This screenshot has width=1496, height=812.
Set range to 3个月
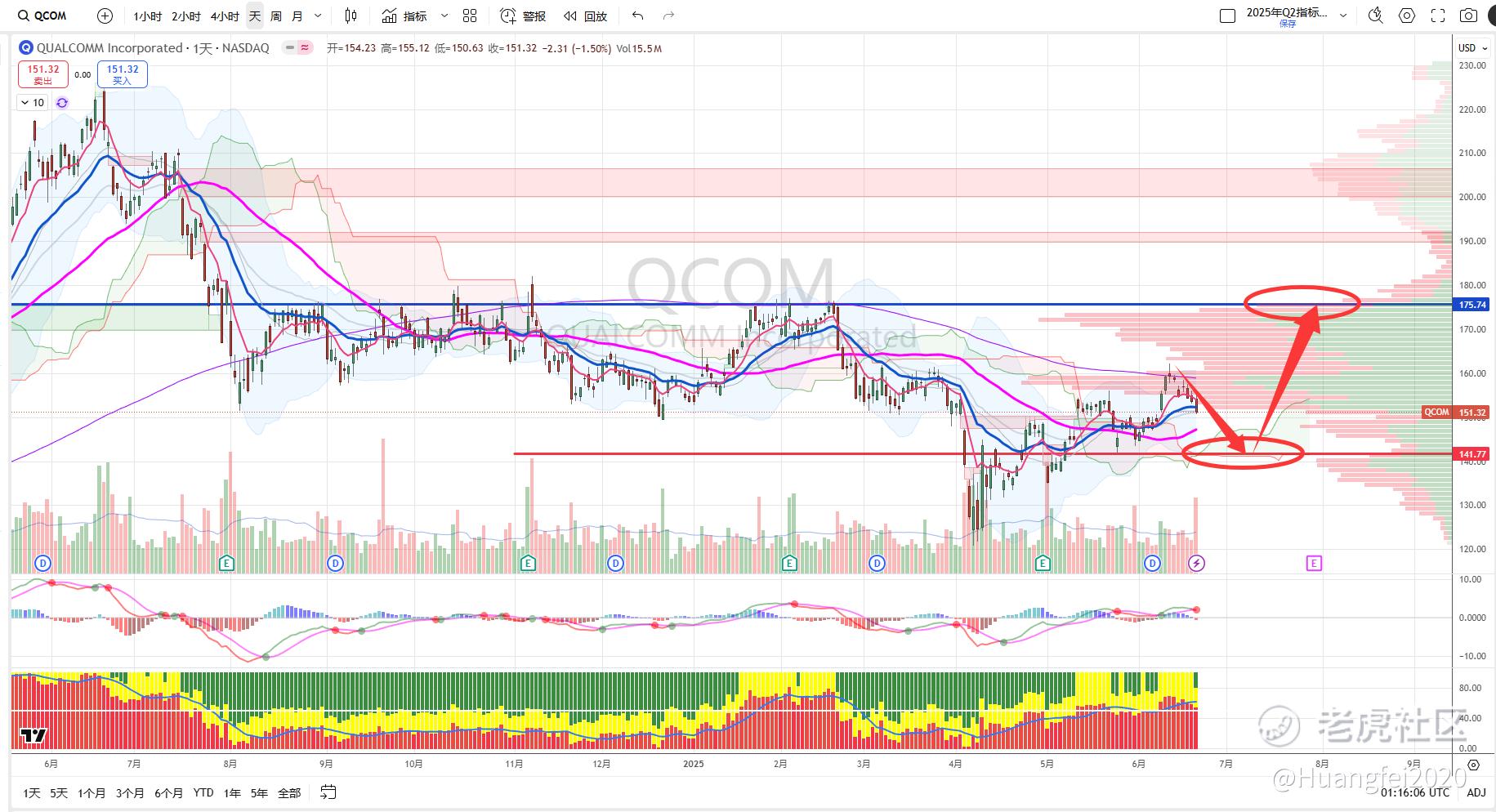[130, 792]
